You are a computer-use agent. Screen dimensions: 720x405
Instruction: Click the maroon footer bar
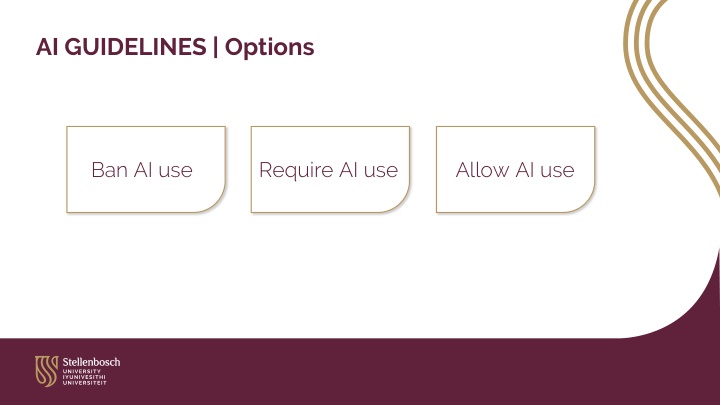click(x=360, y=371)
